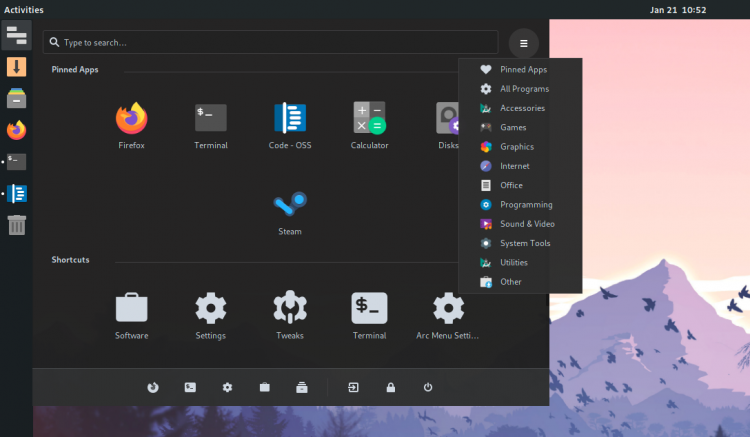Open Software shortcut briefcase icon
The image size is (750, 437).
[132, 307]
